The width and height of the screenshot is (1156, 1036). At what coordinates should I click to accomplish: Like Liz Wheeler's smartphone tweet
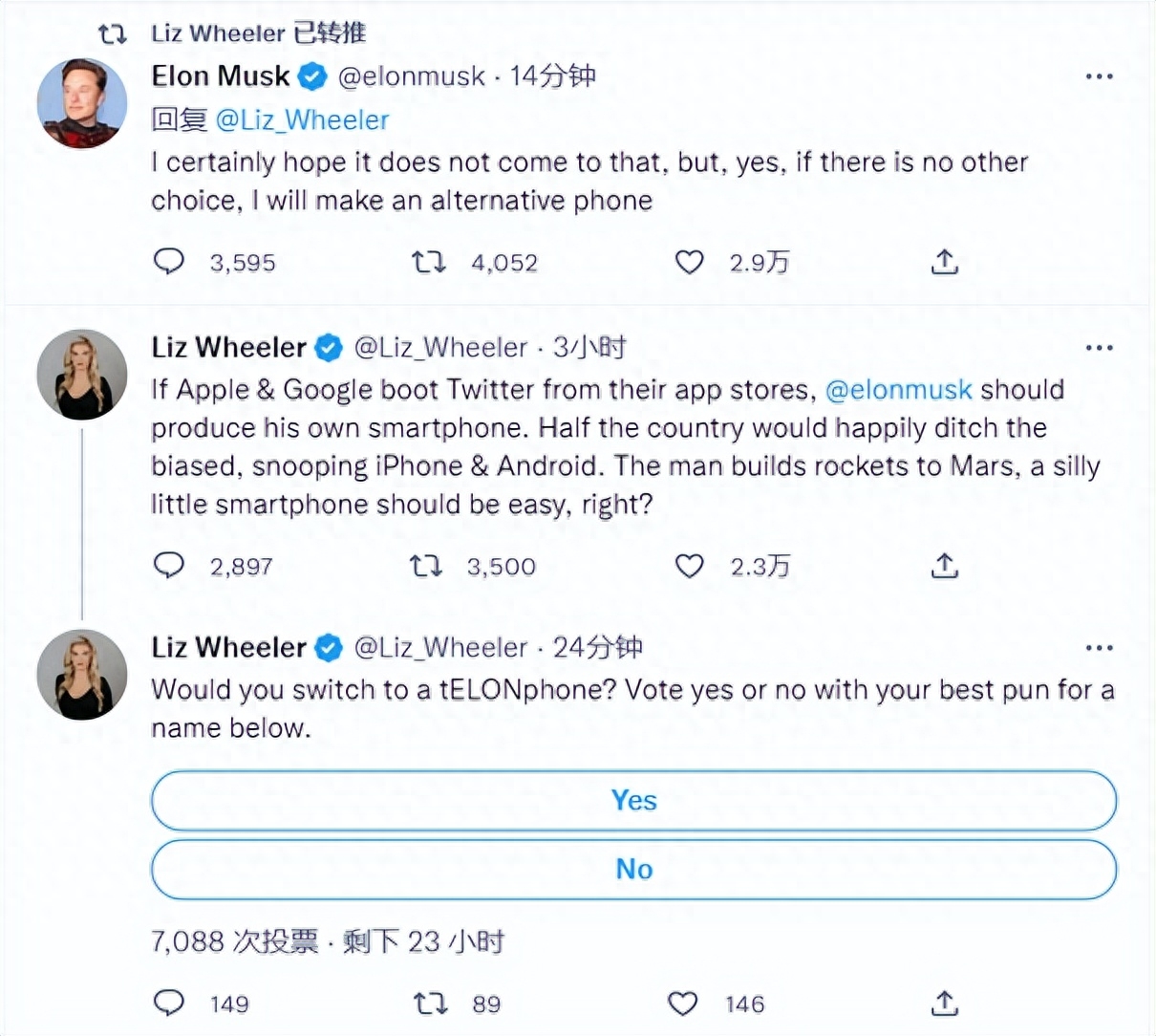click(x=689, y=566)
